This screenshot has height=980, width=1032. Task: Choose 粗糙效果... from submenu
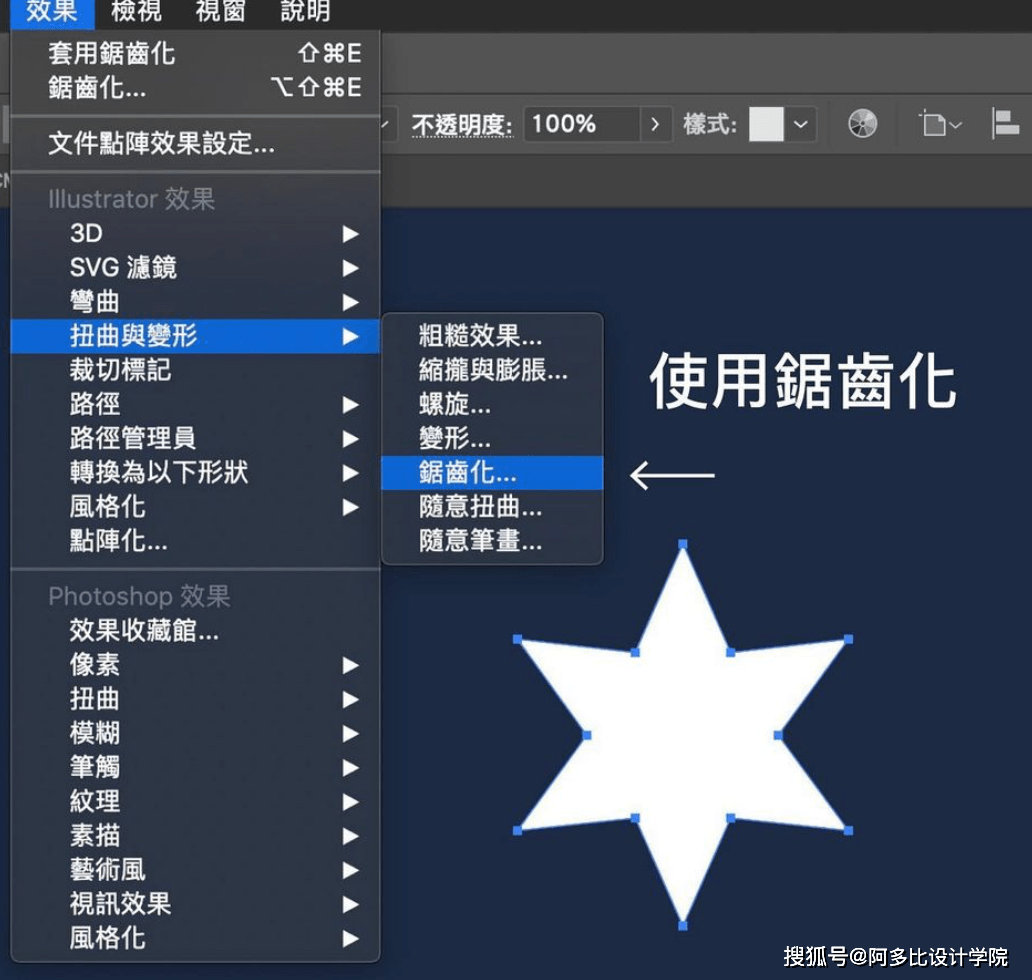coord(492,336)
